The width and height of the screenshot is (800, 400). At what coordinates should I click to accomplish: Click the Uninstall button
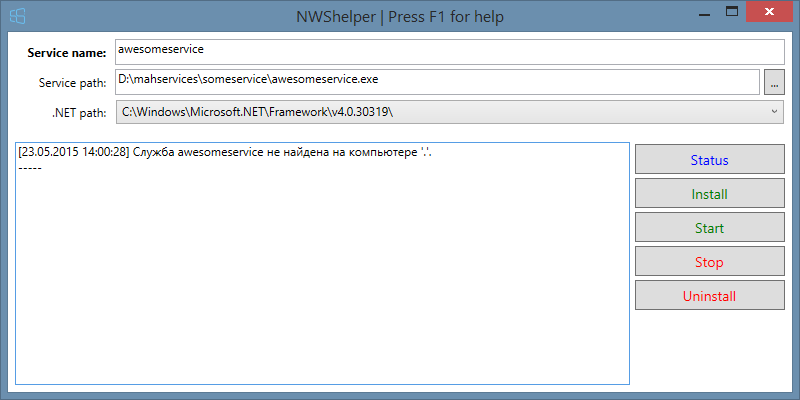pyautogui.click(x=709, y=296)
